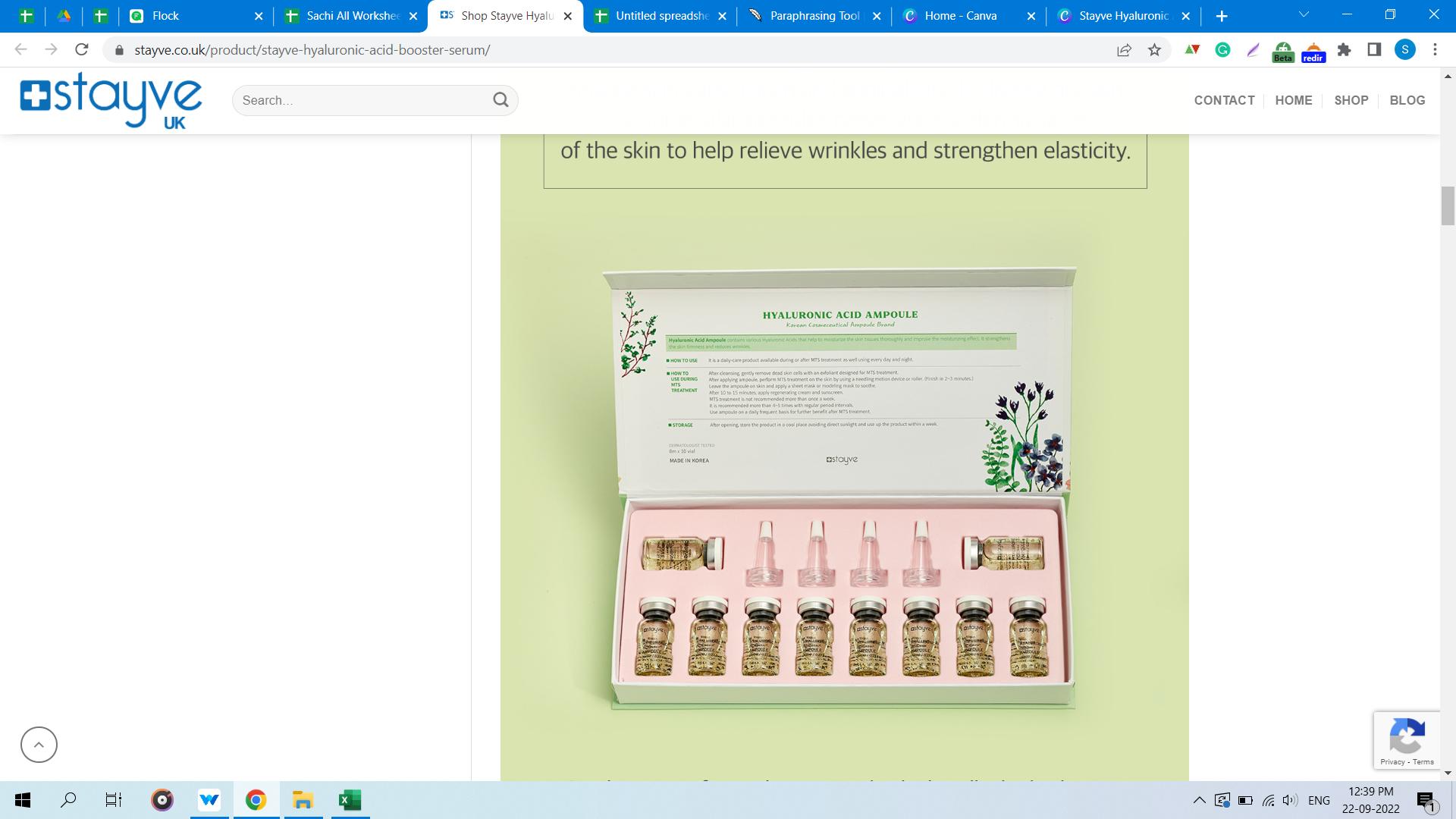1456x819 pixels.
Task: Expand the tab search dropdown chevron
Action: (1304, 14)
